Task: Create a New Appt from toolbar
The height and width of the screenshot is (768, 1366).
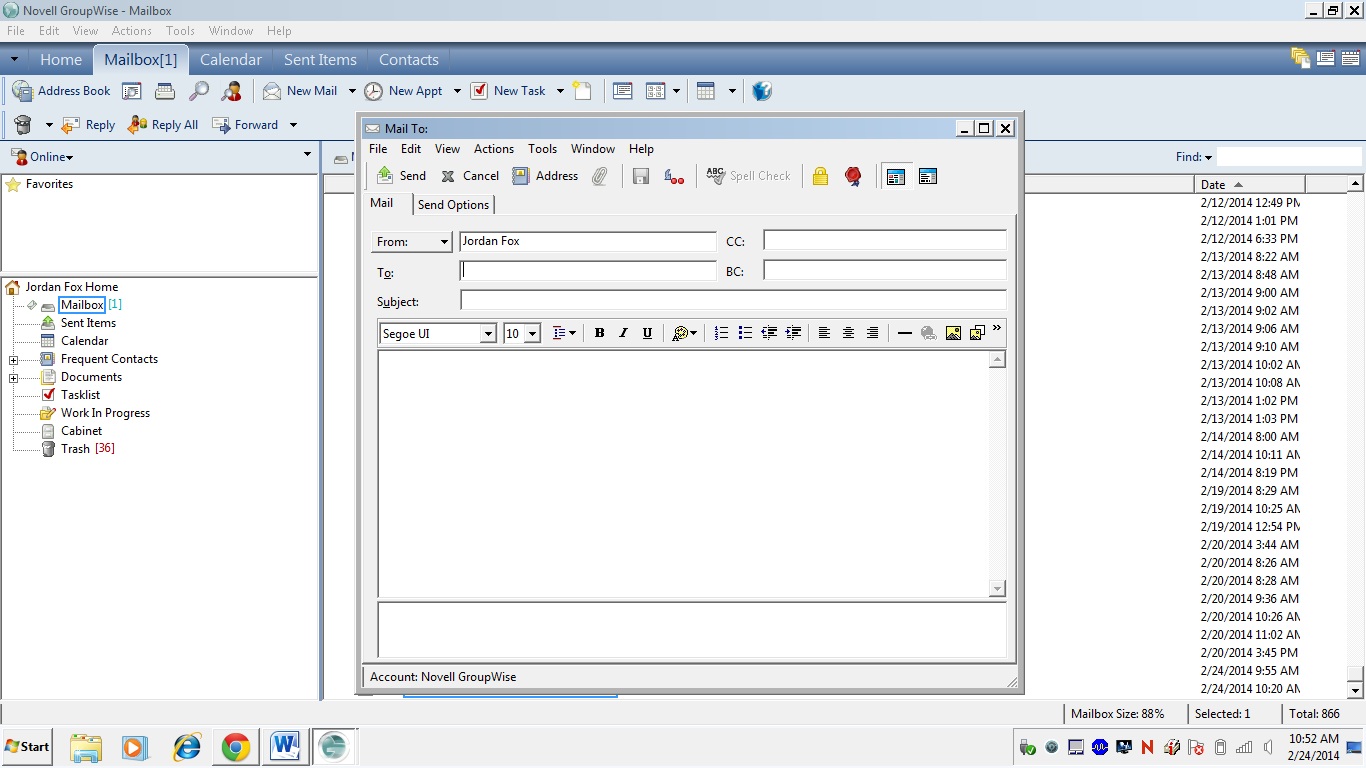Action: click(x=403, y=91)
